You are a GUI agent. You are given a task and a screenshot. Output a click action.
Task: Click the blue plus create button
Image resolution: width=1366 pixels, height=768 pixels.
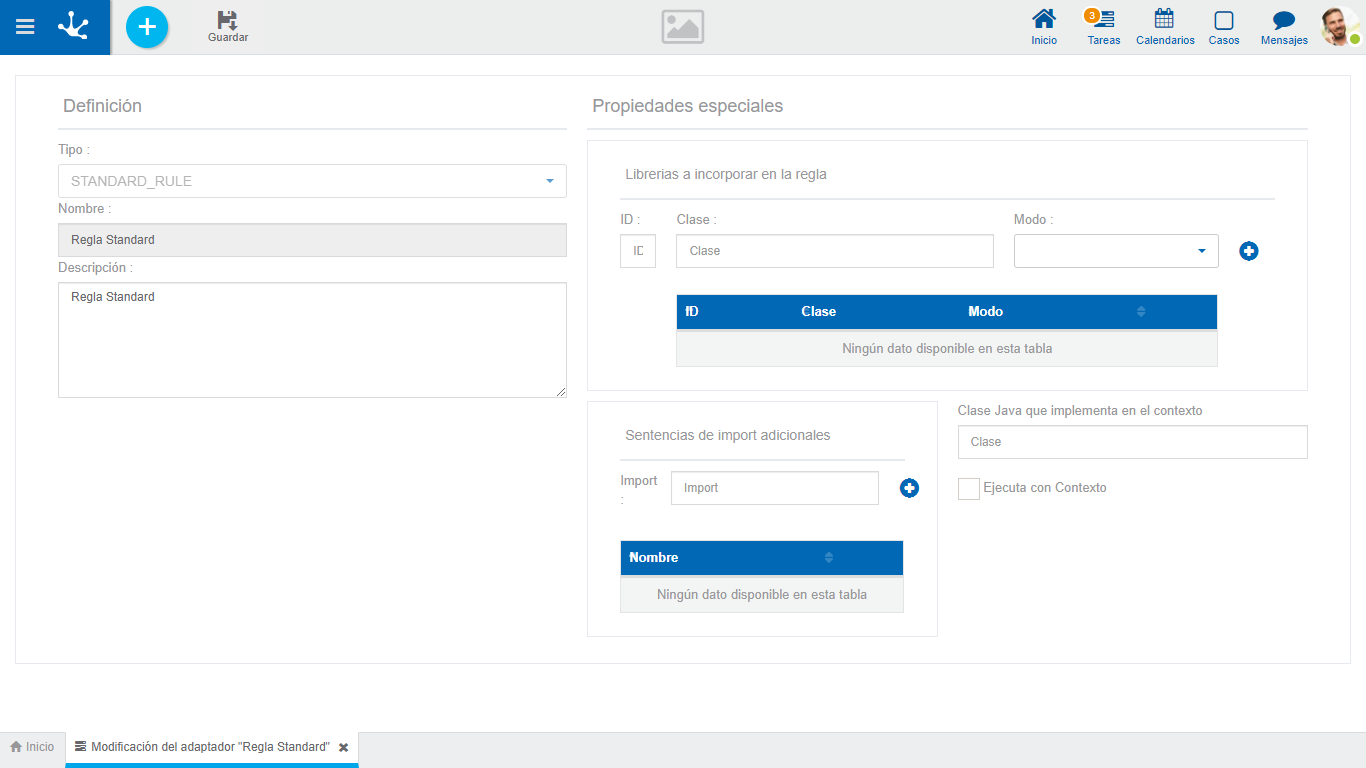coord(147,27)
